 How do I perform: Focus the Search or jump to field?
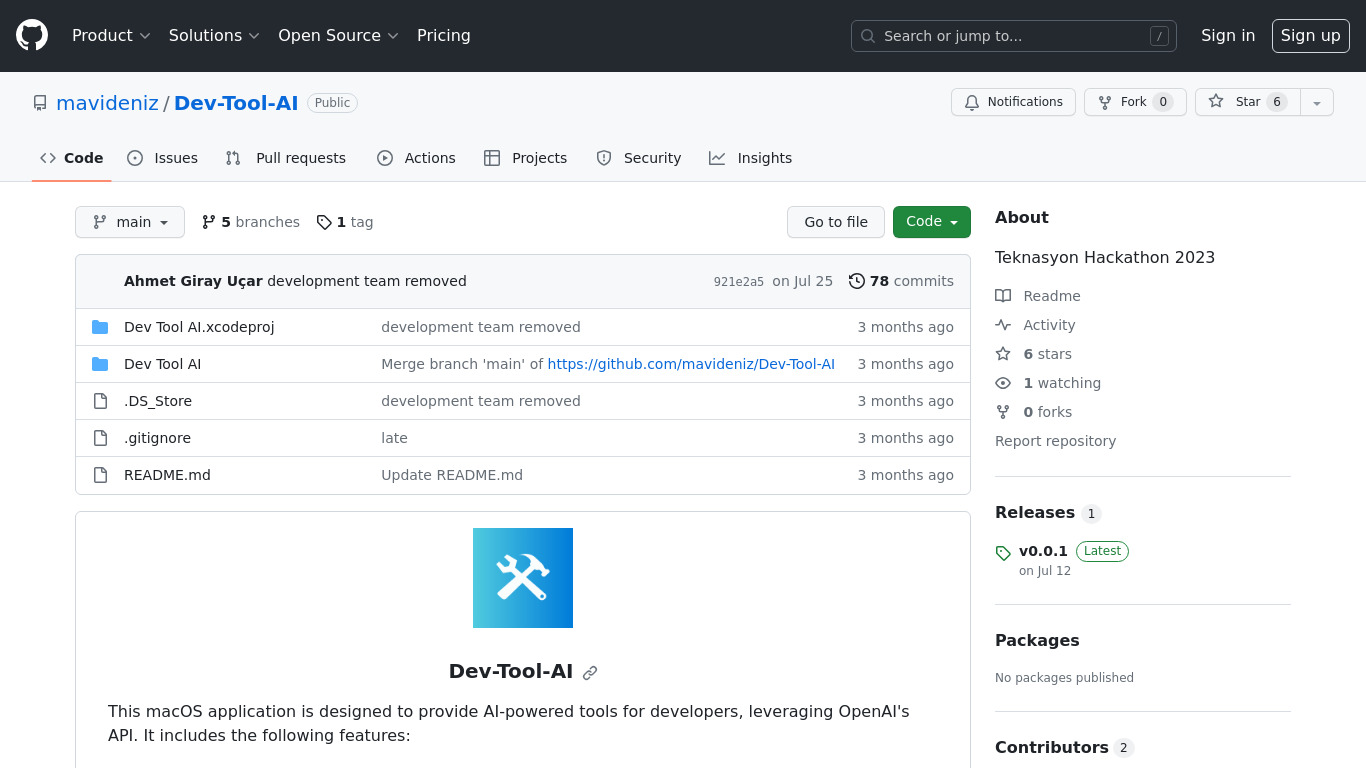[x=1014, y=36]
